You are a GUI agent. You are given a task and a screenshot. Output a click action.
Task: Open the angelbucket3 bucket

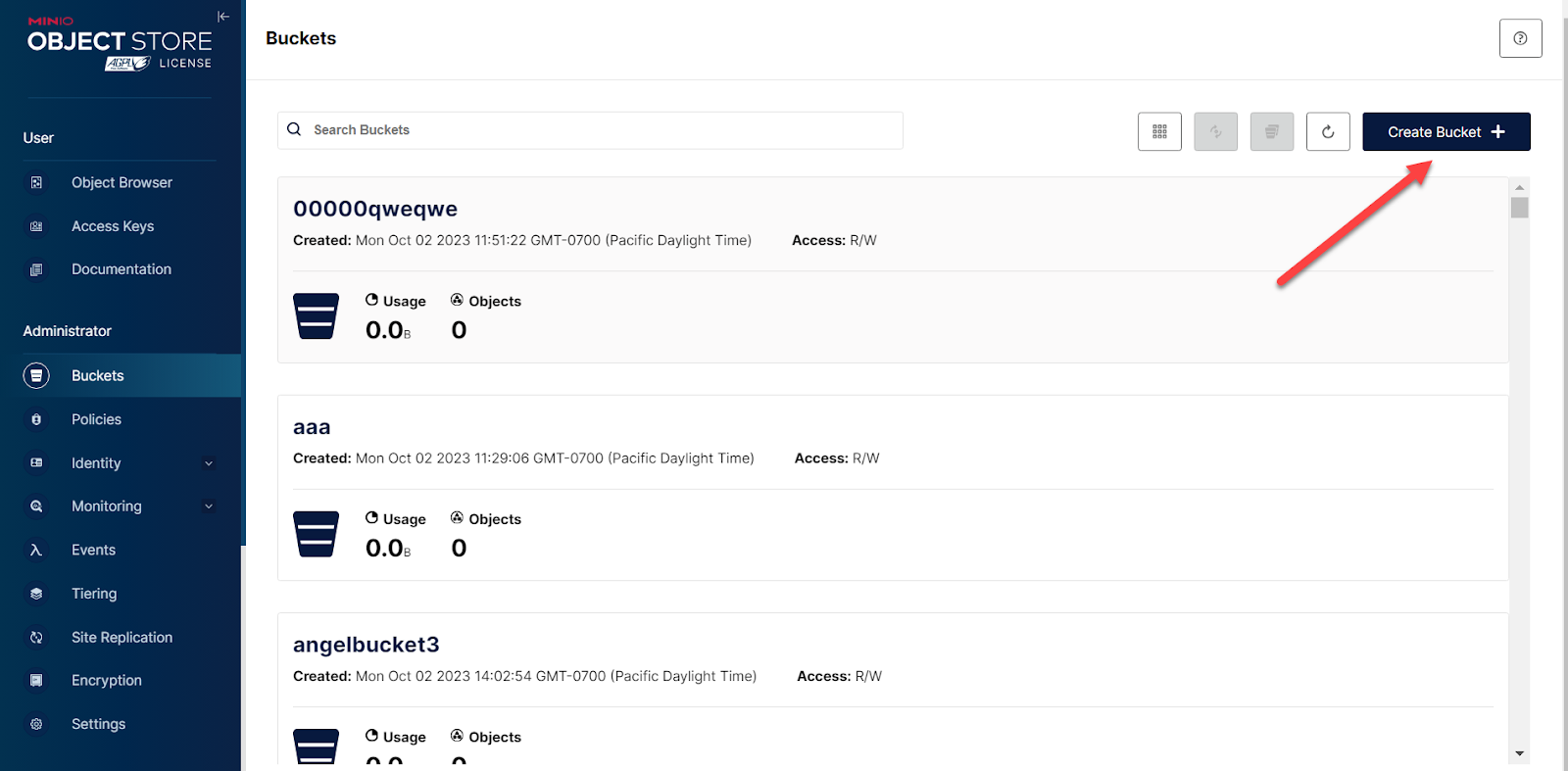(x=367, y=645)
